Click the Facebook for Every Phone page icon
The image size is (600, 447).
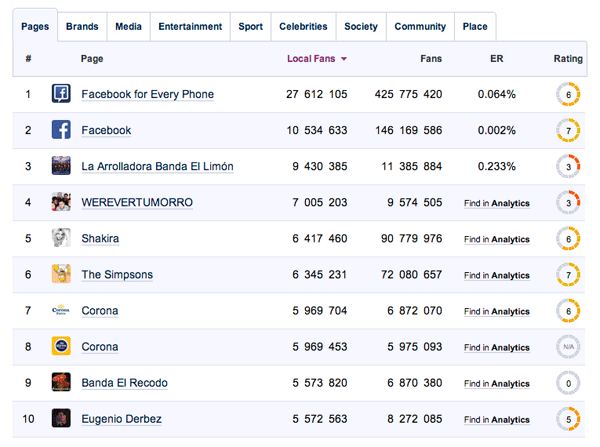(x=61, y=95)
